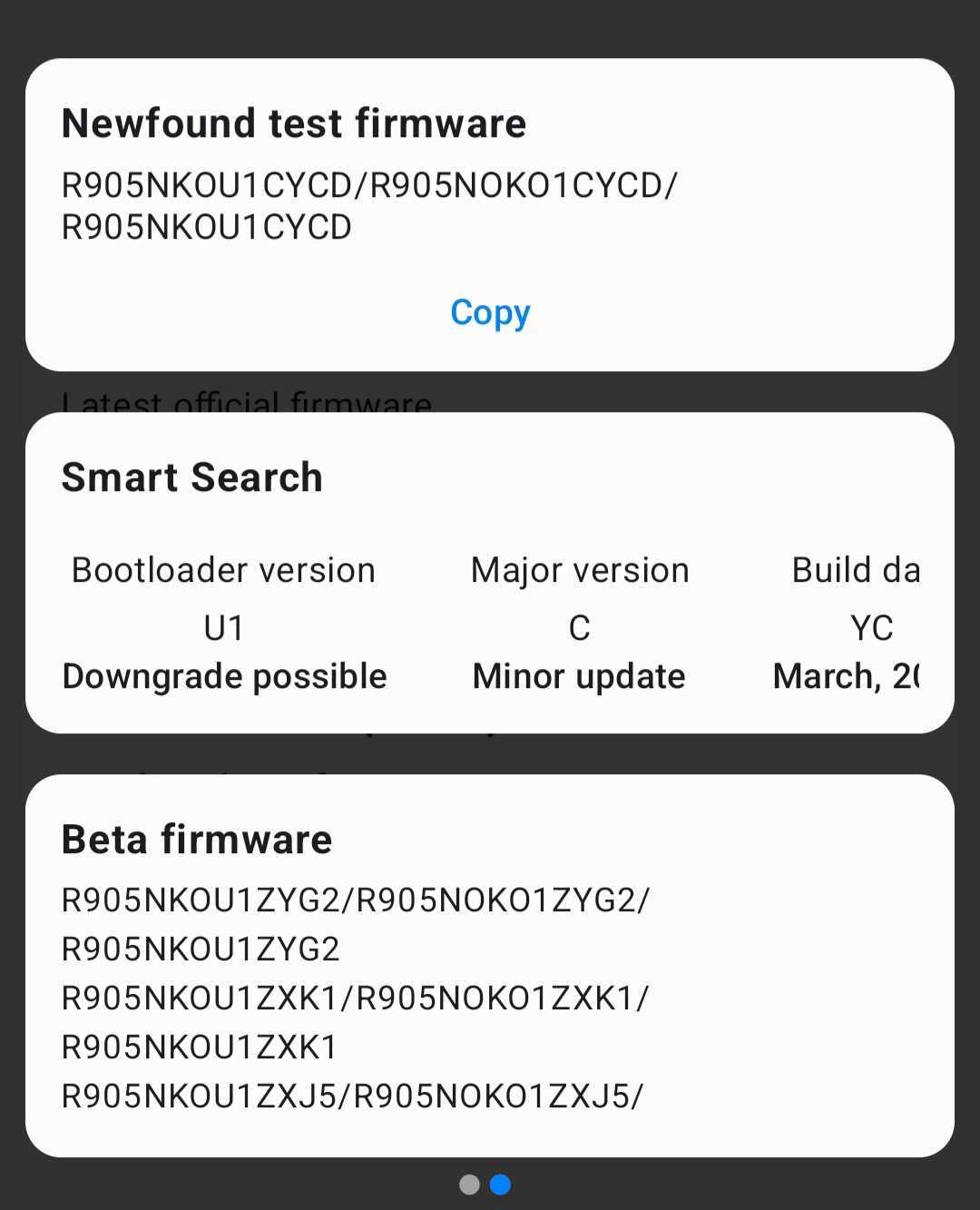This screenshot has width=980, height=1210.
Task: Tap the March build date text
Action: [x=846, y=676]
